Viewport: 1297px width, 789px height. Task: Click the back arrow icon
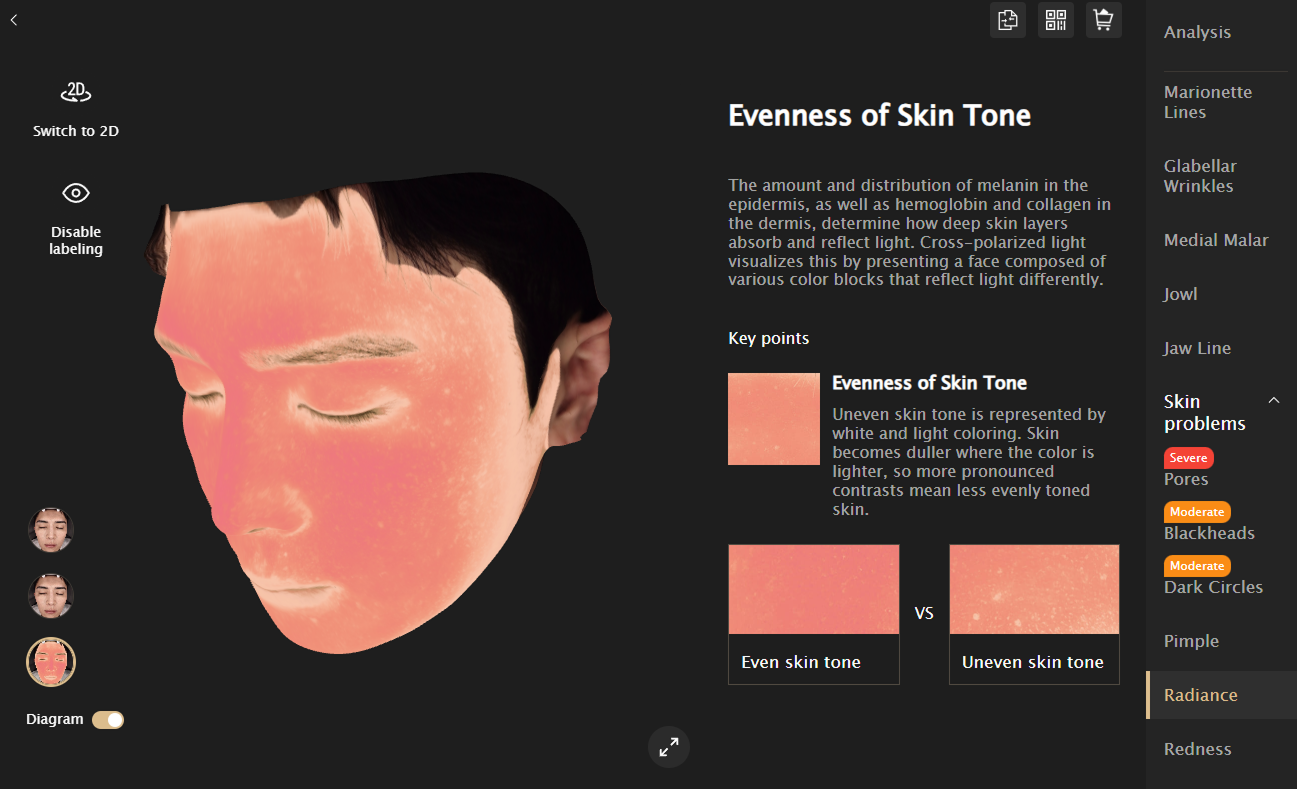tap(14, 20)
